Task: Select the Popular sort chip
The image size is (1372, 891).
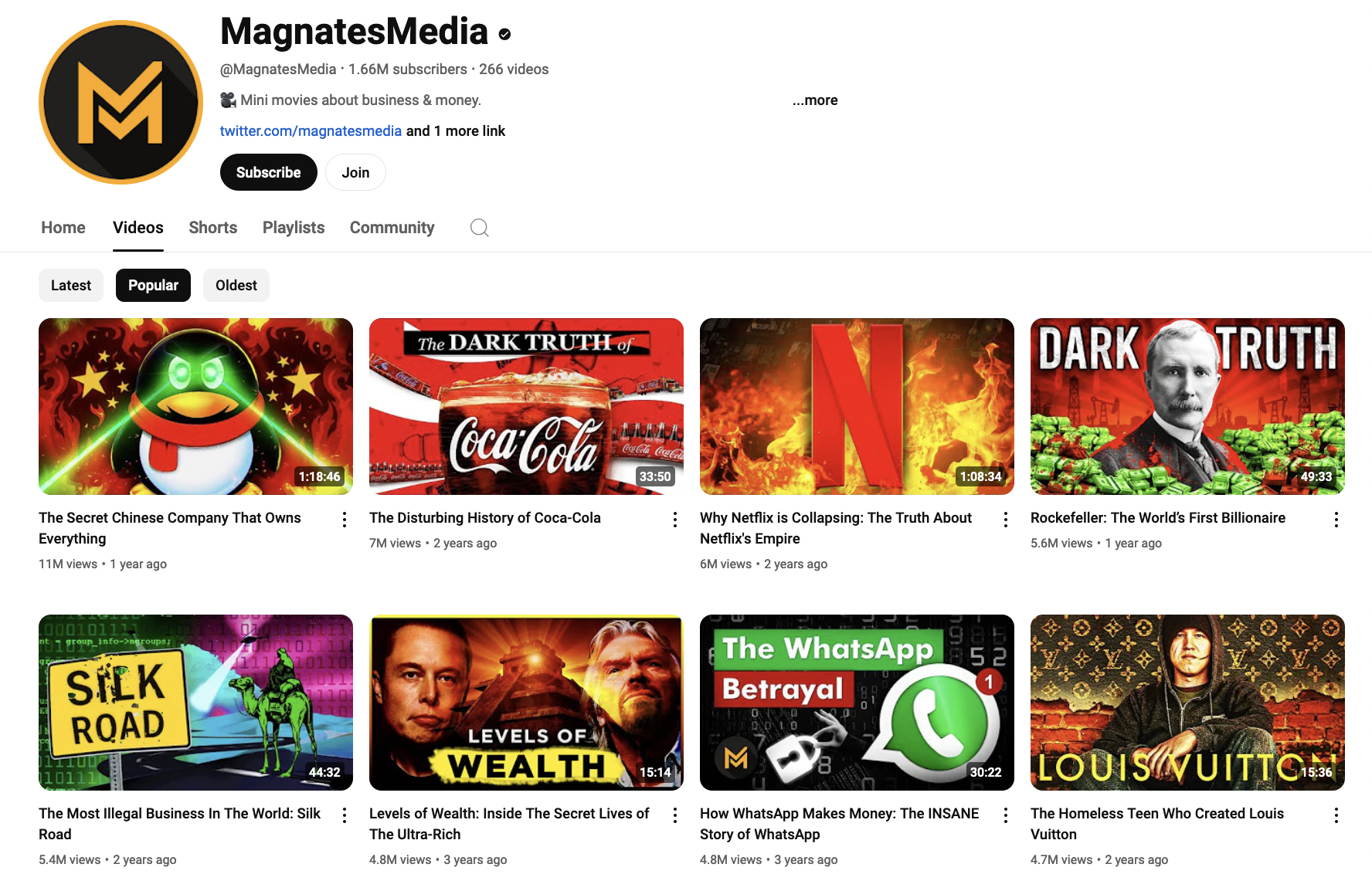Action: coord(153,286)
